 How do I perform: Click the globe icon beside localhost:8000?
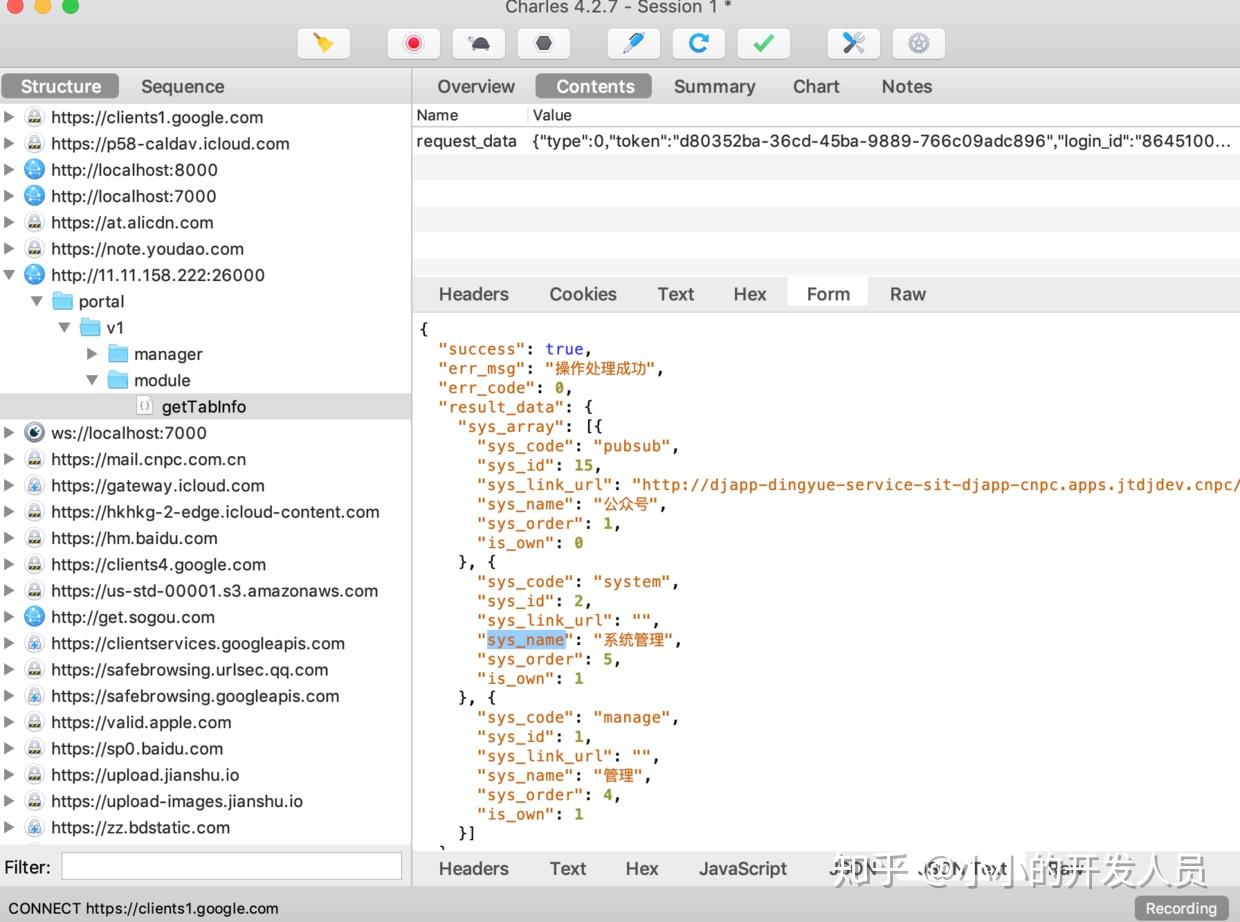click(35, 170)
